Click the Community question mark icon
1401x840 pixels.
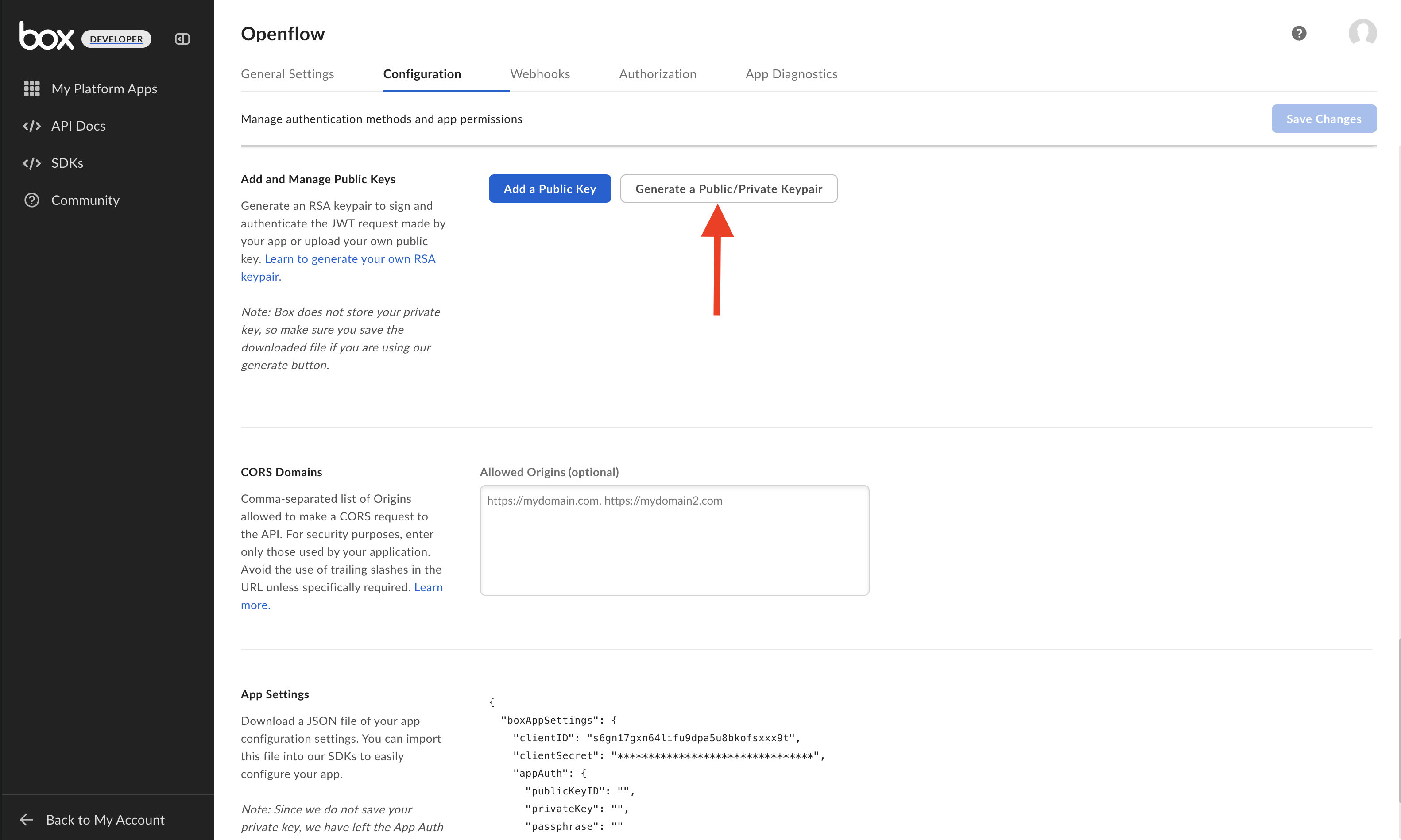[x=32, y=200]
